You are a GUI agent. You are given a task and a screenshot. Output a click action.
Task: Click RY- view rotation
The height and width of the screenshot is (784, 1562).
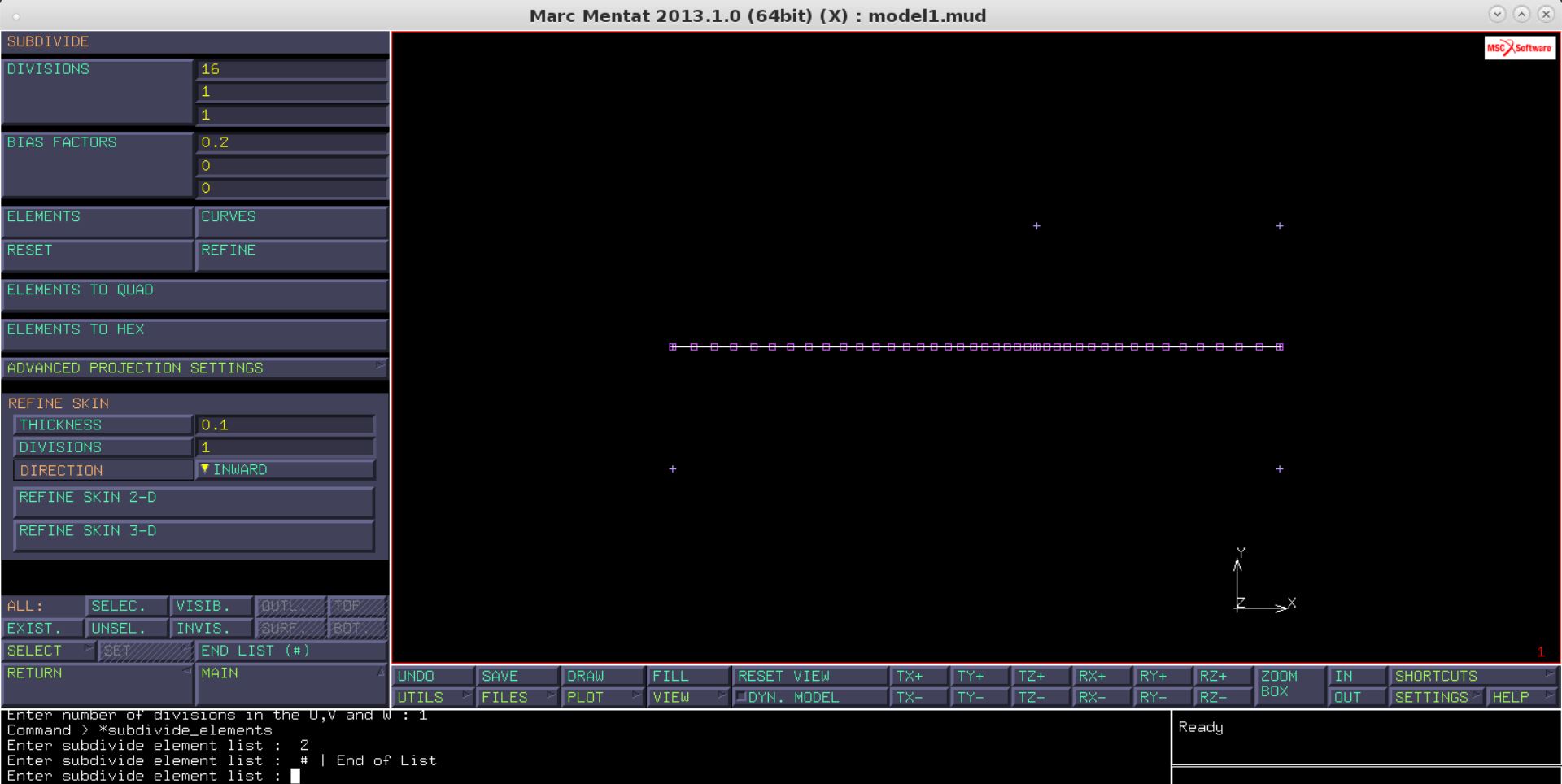(1163, 697)
